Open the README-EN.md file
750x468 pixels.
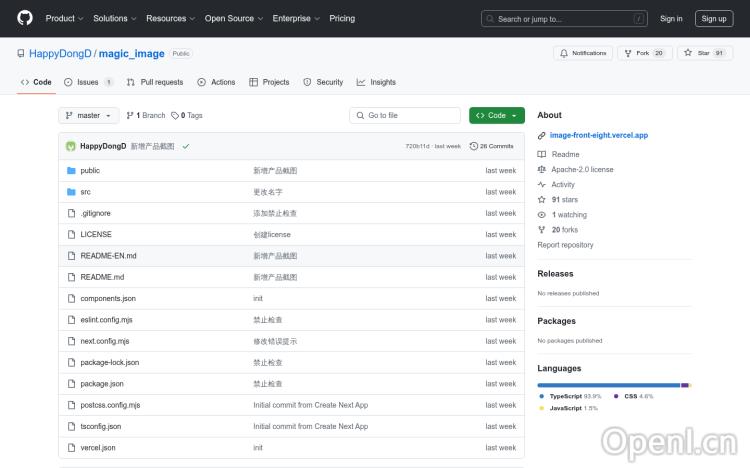point(108,256)
